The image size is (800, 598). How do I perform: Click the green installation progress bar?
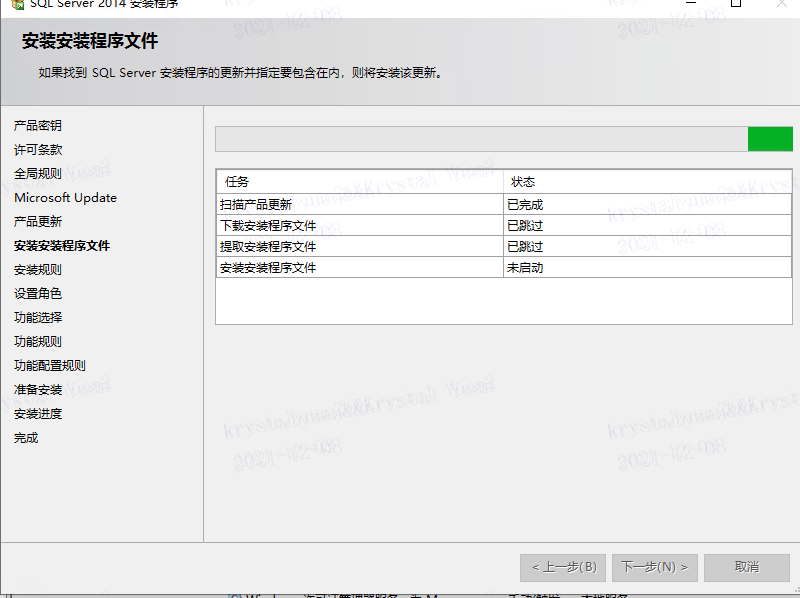click(x=504, y=139)
